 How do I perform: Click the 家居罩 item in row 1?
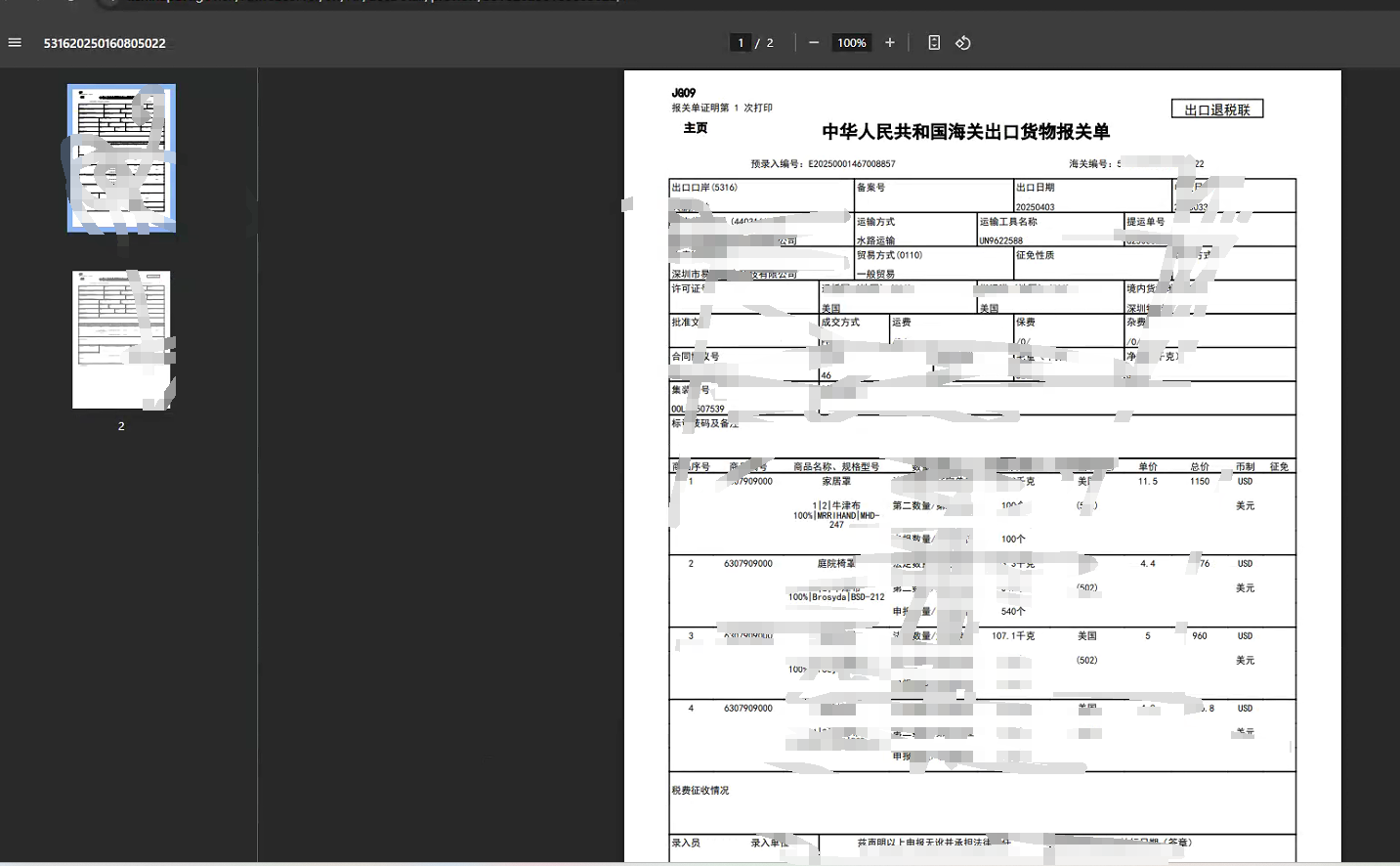(836, 482)
